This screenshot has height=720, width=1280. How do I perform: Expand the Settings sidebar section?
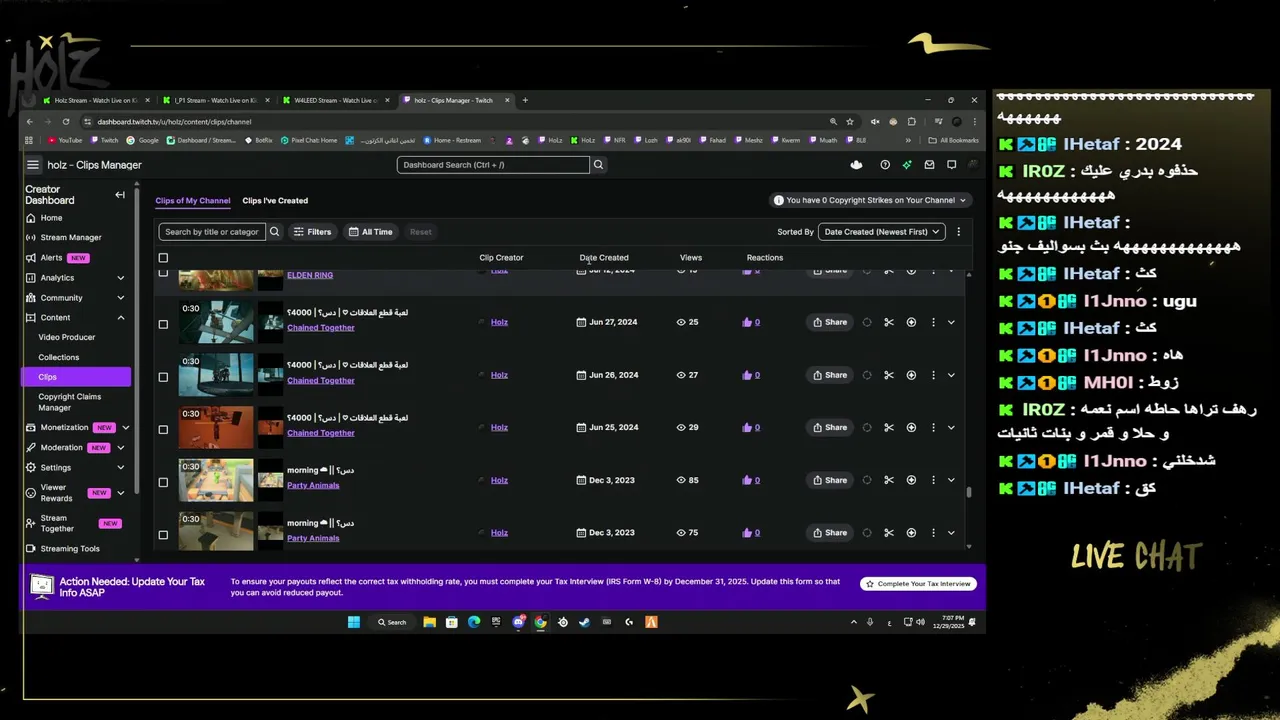click(x=121, y=467)
